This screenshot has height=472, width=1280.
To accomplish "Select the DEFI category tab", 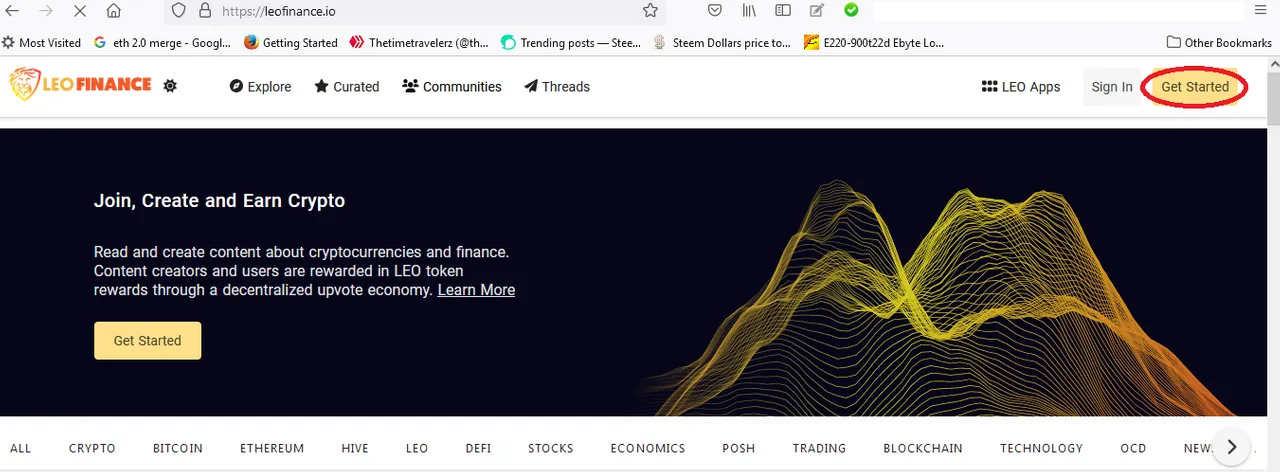I will click(478, 448).
